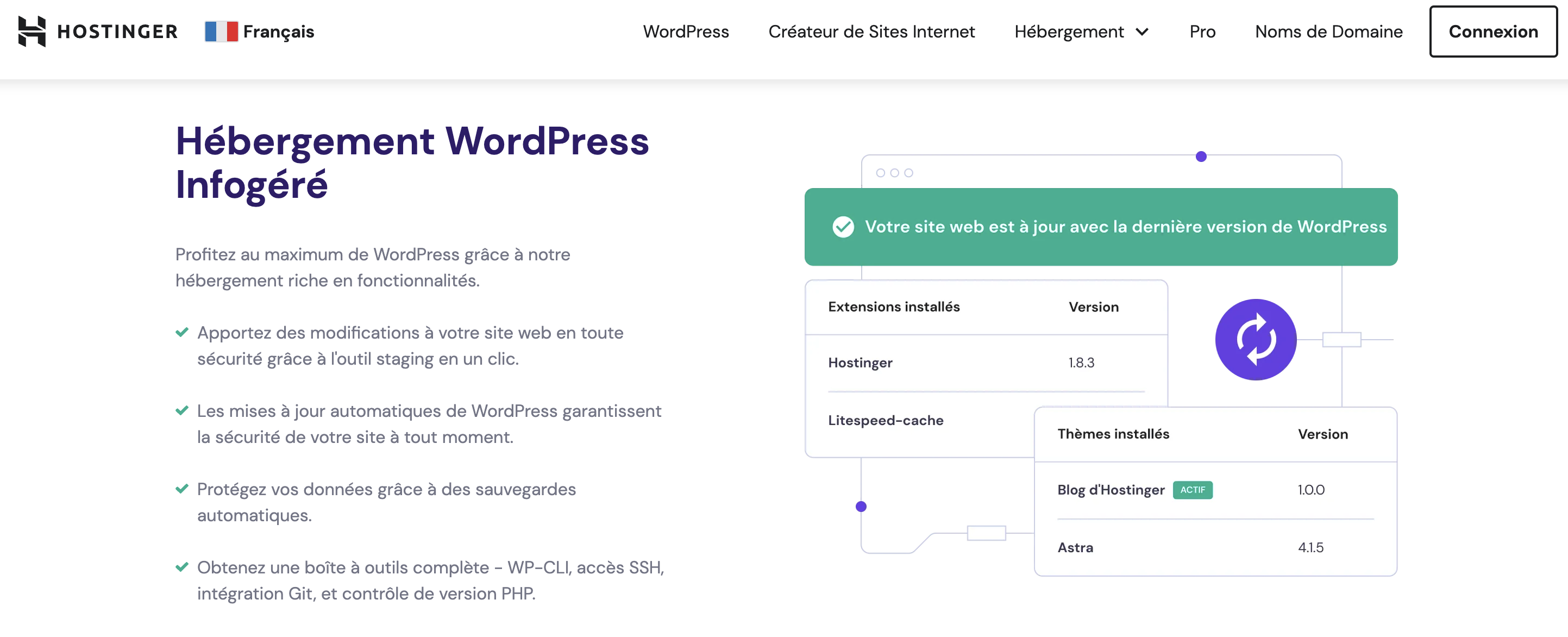Click the staging tool bullet text
This screenshot has height=637, width=1568.
pos(410,346)
